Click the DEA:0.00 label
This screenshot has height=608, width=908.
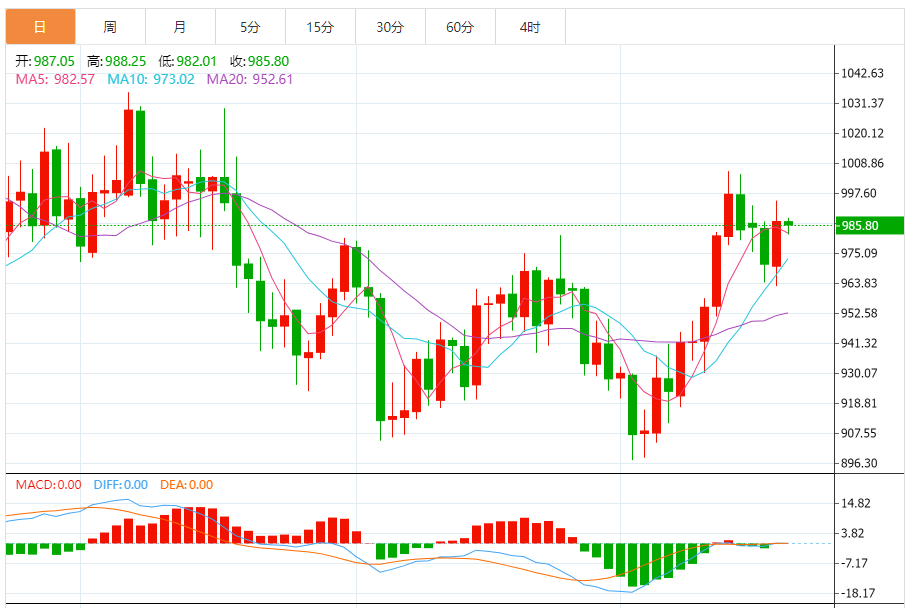tap(186, 485)
